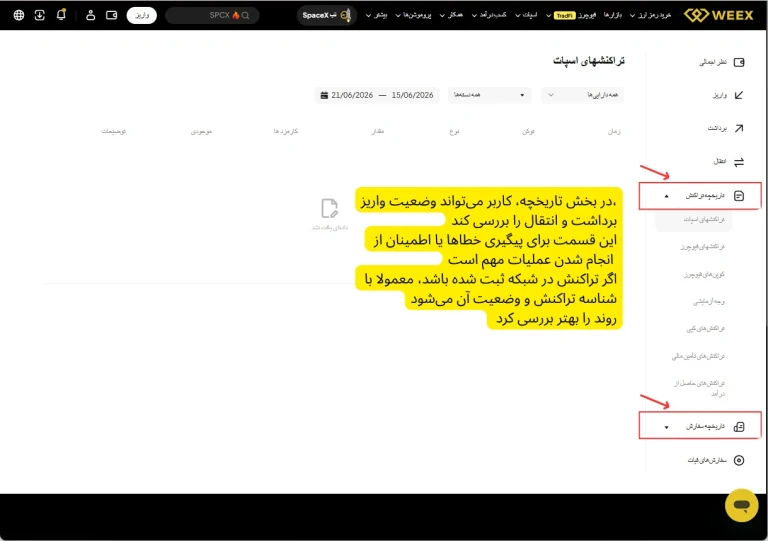The image size is (768, 541).
Task: Click the end date 21/06/2026
Action: (x=352, y=95)
